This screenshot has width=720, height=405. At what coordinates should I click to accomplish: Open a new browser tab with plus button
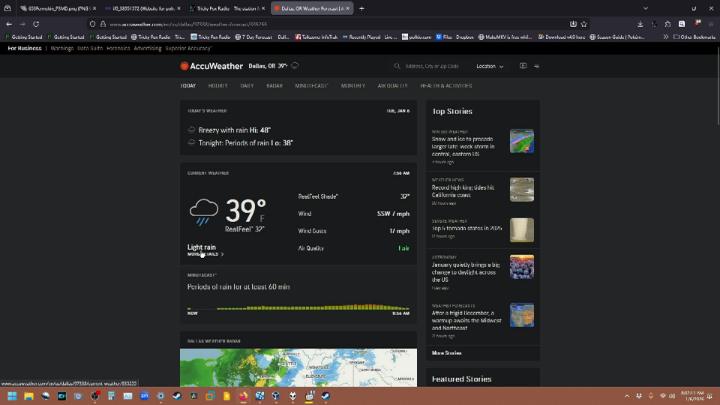[361, 8]
